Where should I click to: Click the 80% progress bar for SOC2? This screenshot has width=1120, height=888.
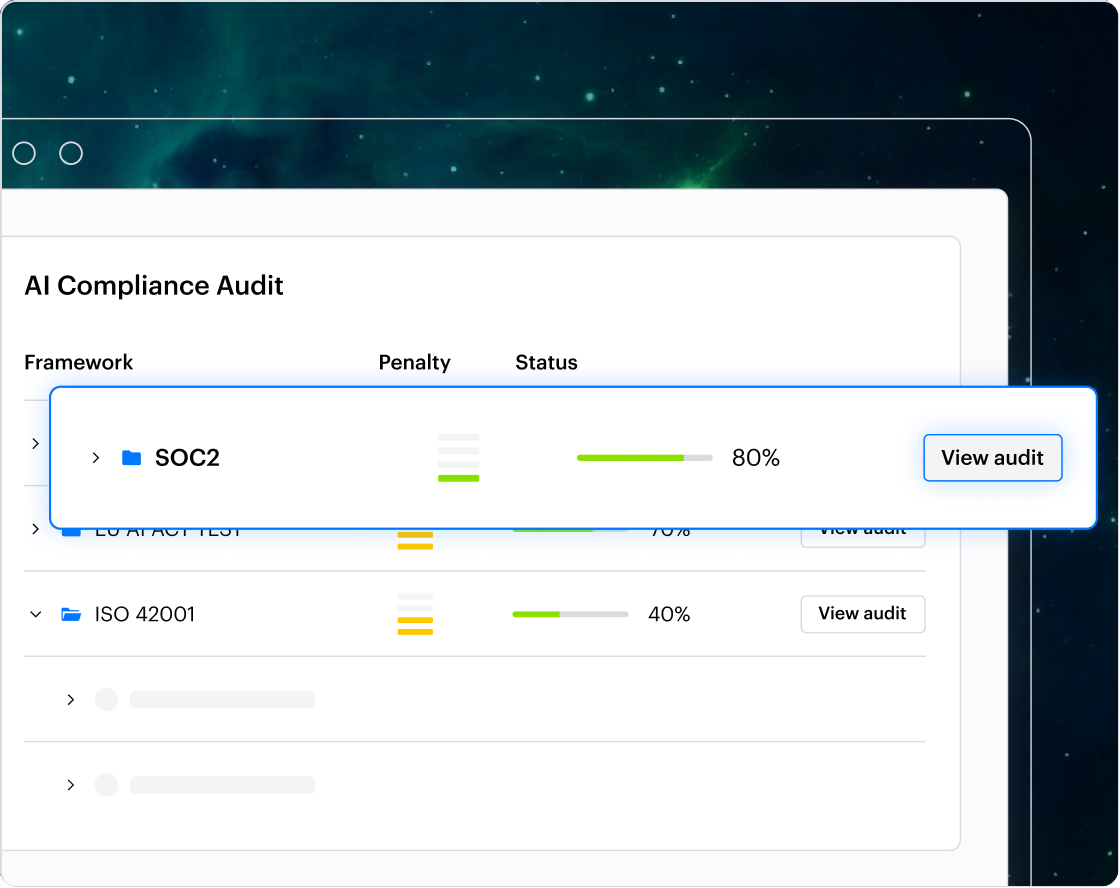(x=645, y=457)
